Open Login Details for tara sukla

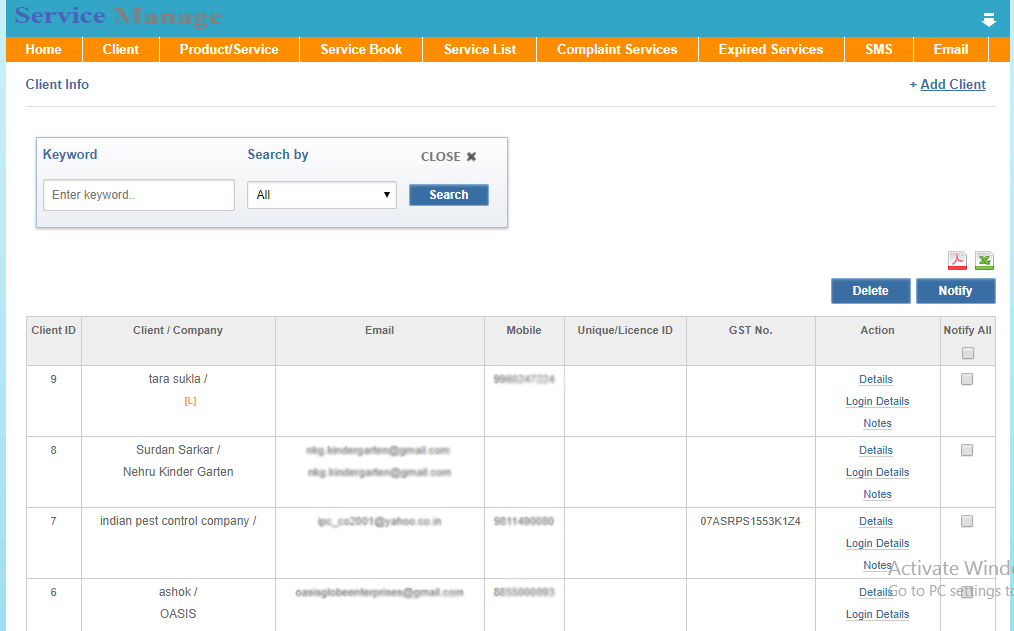tap(877, 401)
